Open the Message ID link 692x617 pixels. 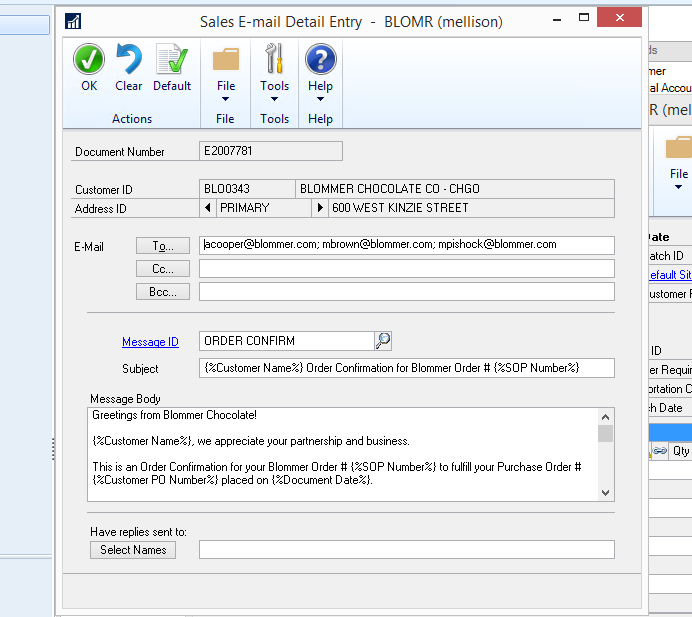150,342
